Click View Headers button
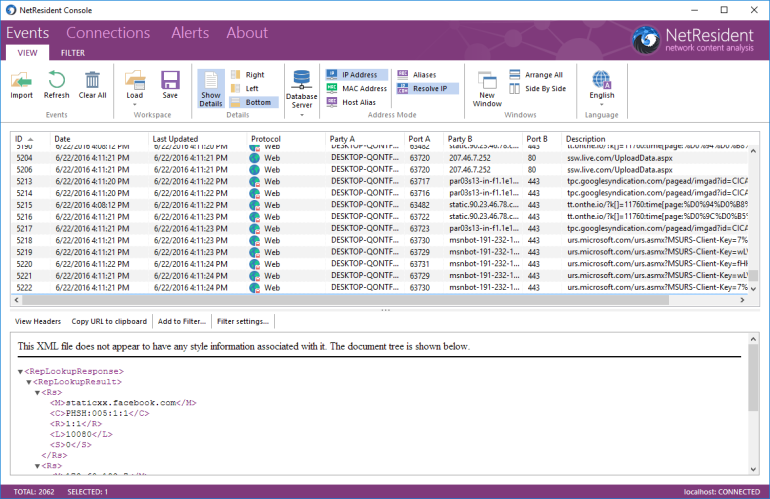Screen dimensions: 770x499 tap(38, 321)
